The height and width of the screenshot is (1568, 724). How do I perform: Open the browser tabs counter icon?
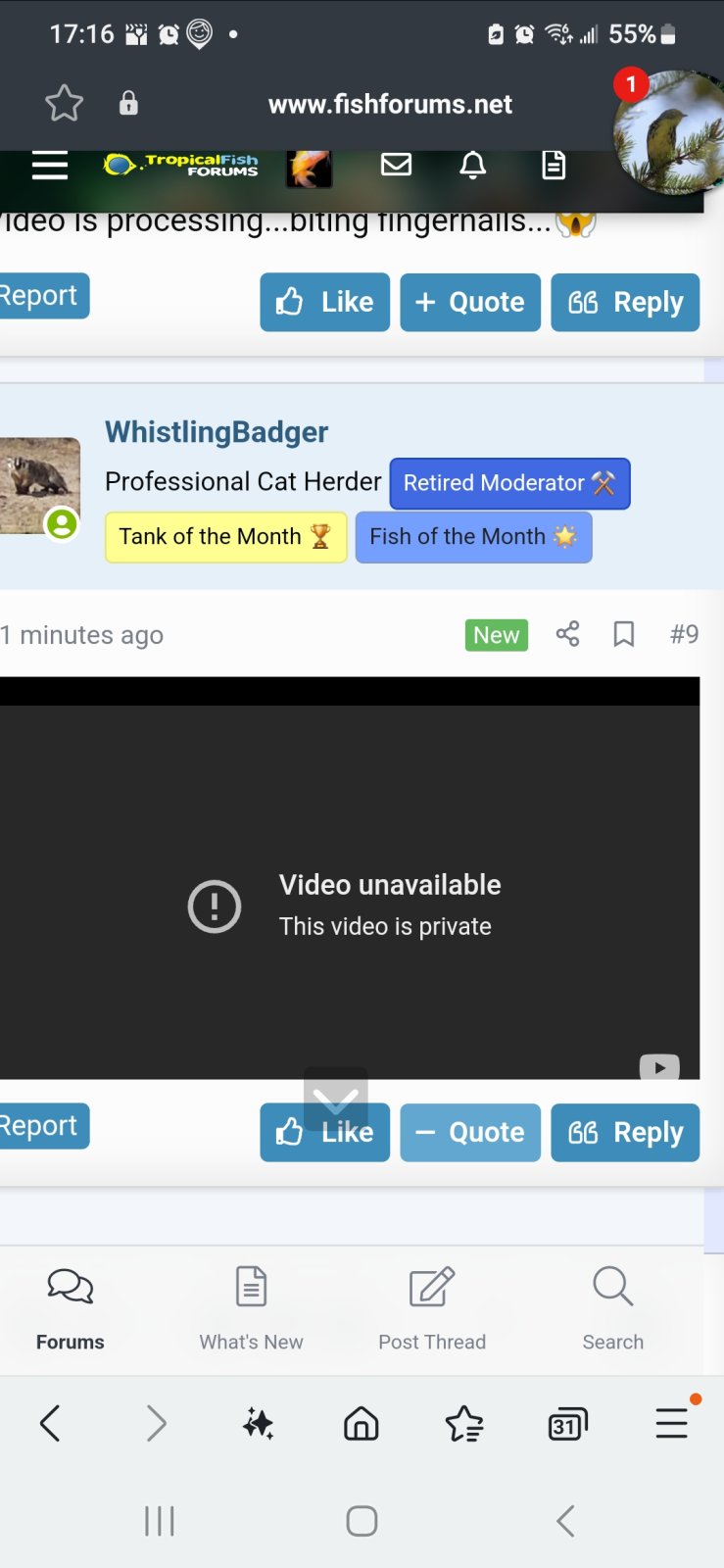568,1424
